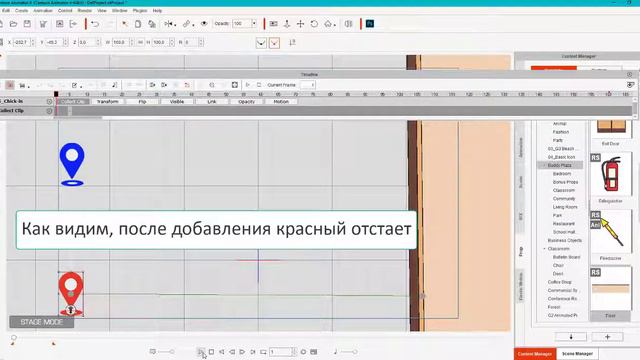Open the Help menu
The image size is (640, 360).
coord(157,11)
